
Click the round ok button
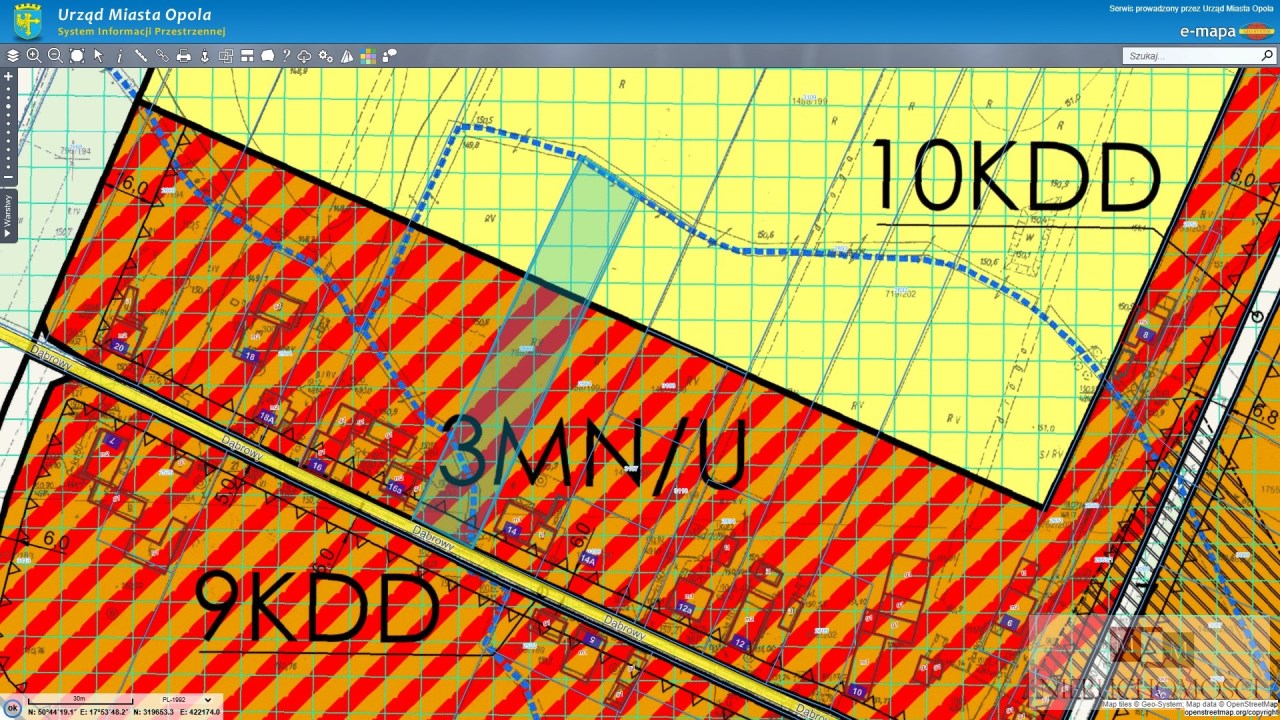tap(12, 708)
